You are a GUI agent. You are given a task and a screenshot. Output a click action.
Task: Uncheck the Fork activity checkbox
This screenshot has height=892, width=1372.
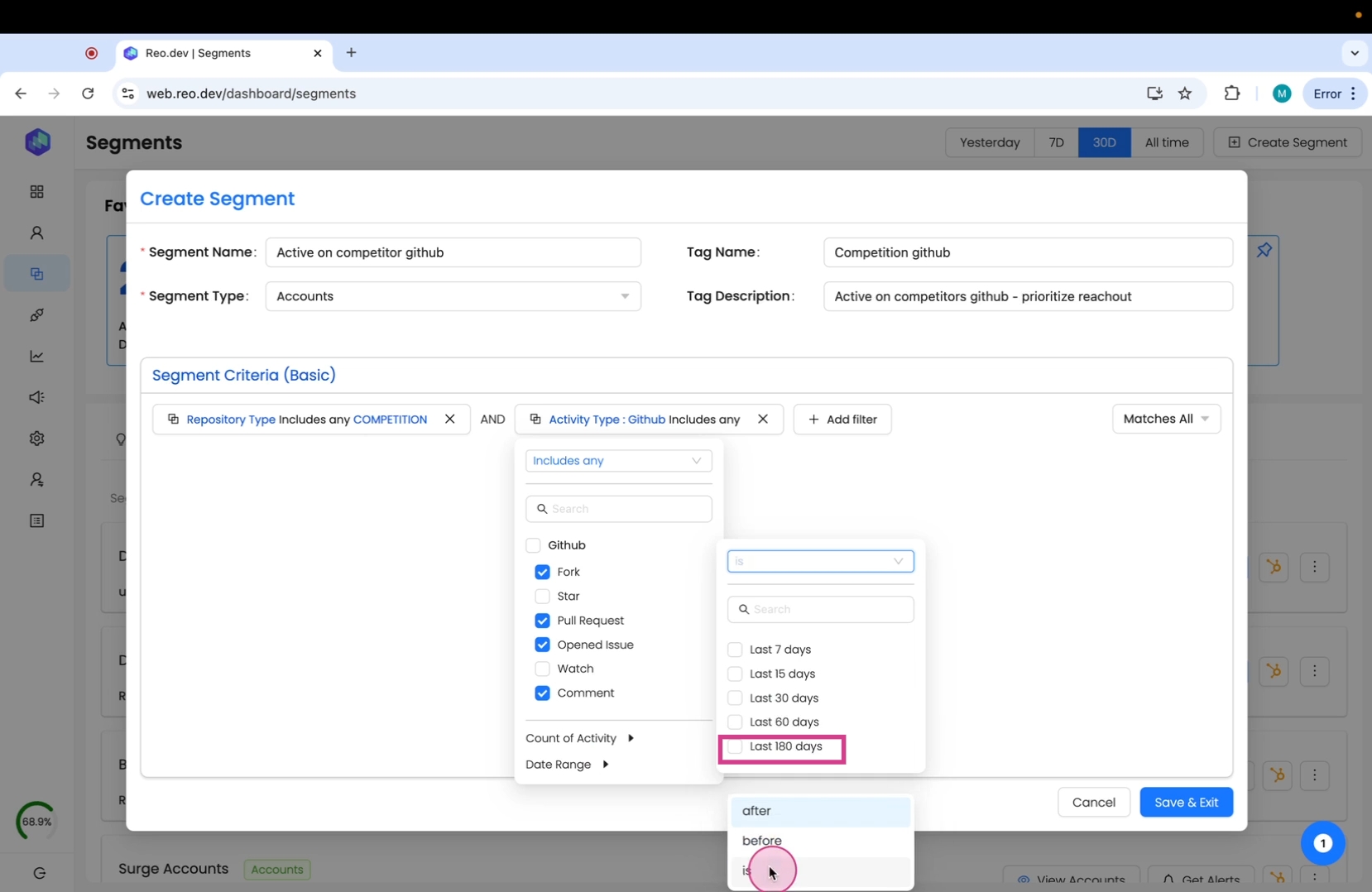tap(542, 573)
